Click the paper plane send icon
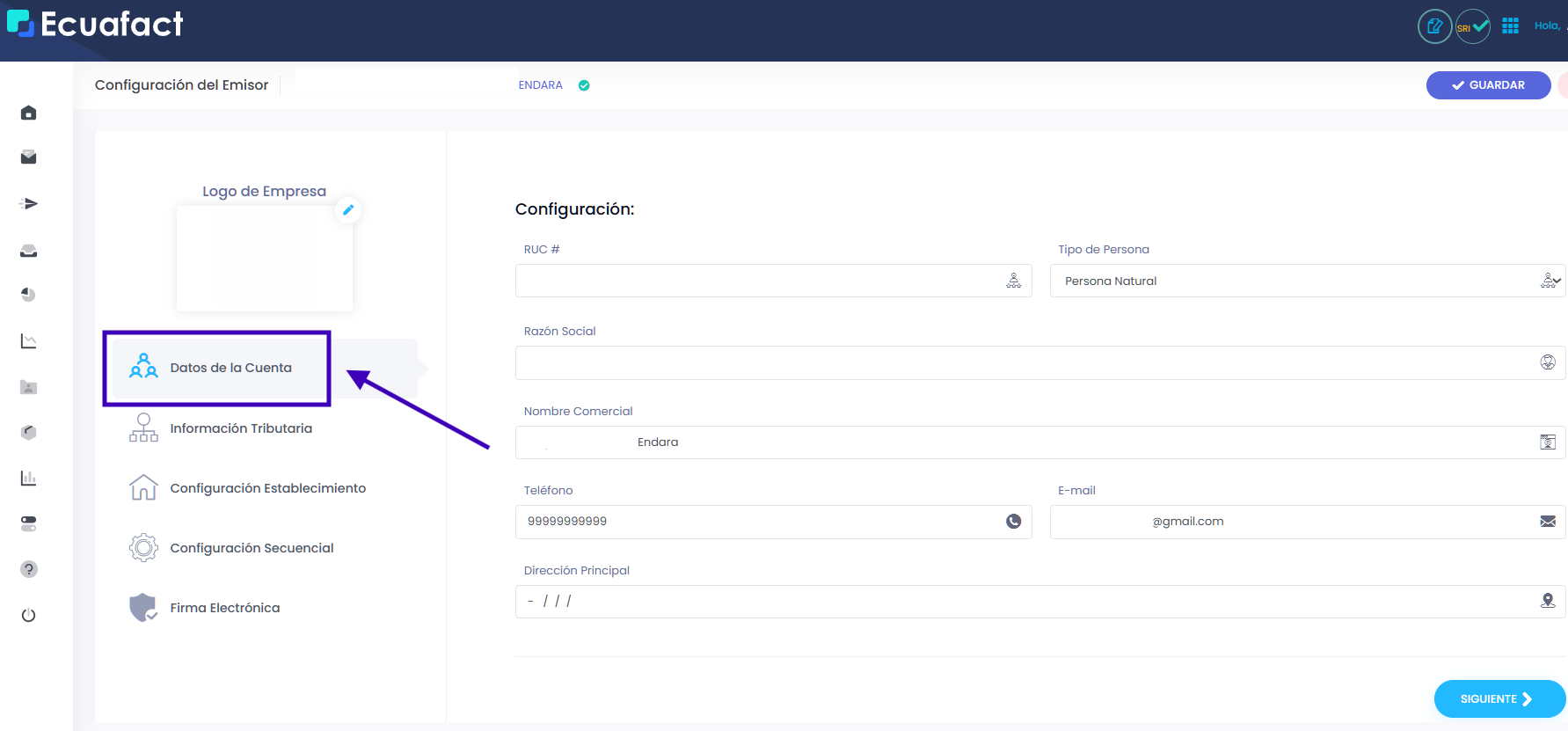1568x731 pixels. (x=28, y=204)
